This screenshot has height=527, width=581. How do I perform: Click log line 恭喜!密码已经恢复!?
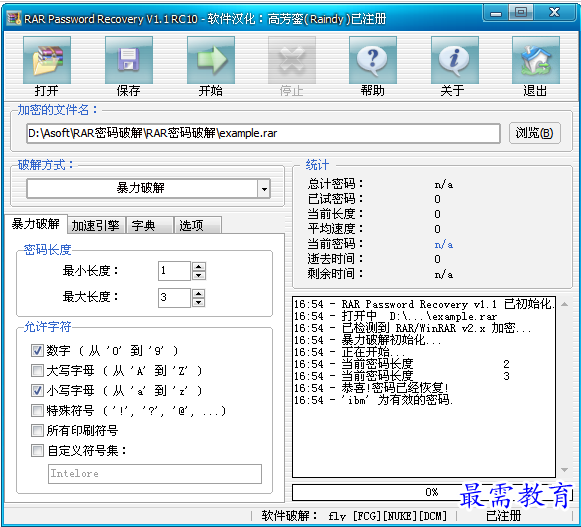click(x=371, y=388)
